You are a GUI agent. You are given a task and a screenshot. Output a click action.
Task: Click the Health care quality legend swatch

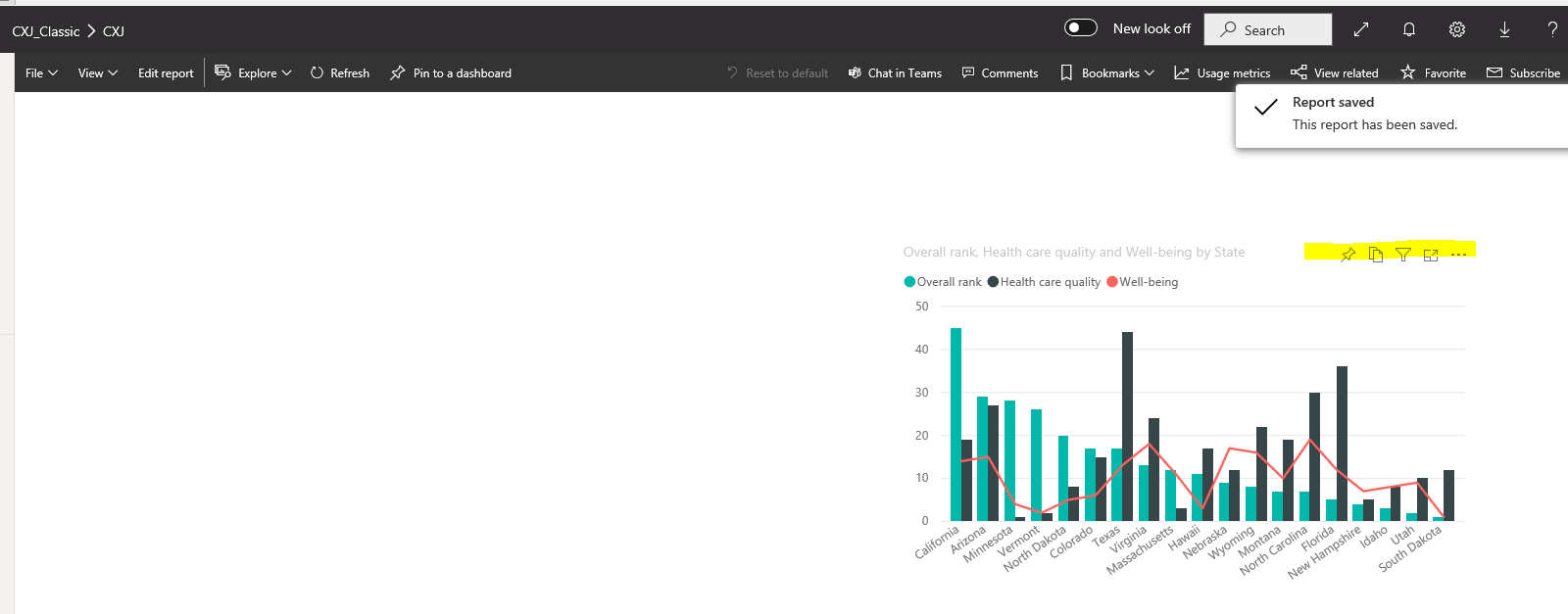[x=993, y=282]
